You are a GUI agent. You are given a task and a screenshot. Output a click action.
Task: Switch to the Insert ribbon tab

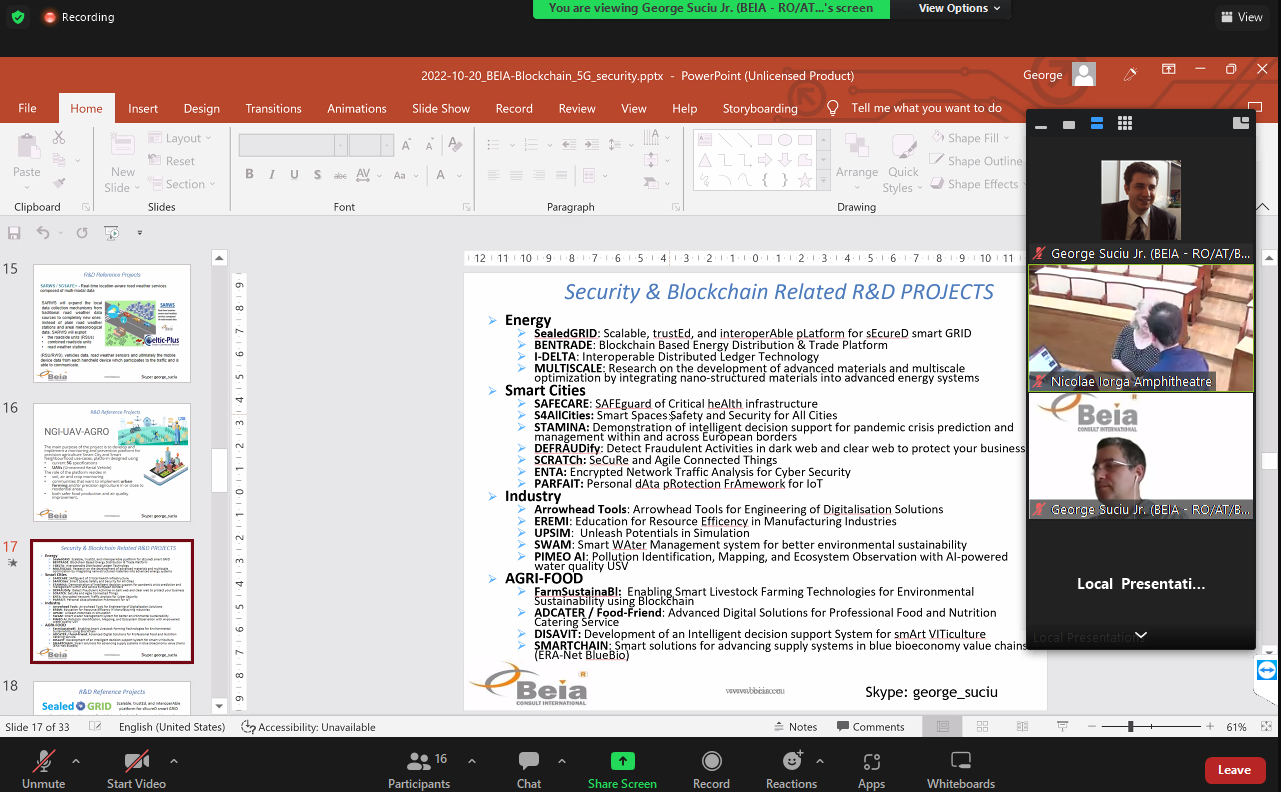(x=143, y=108)
